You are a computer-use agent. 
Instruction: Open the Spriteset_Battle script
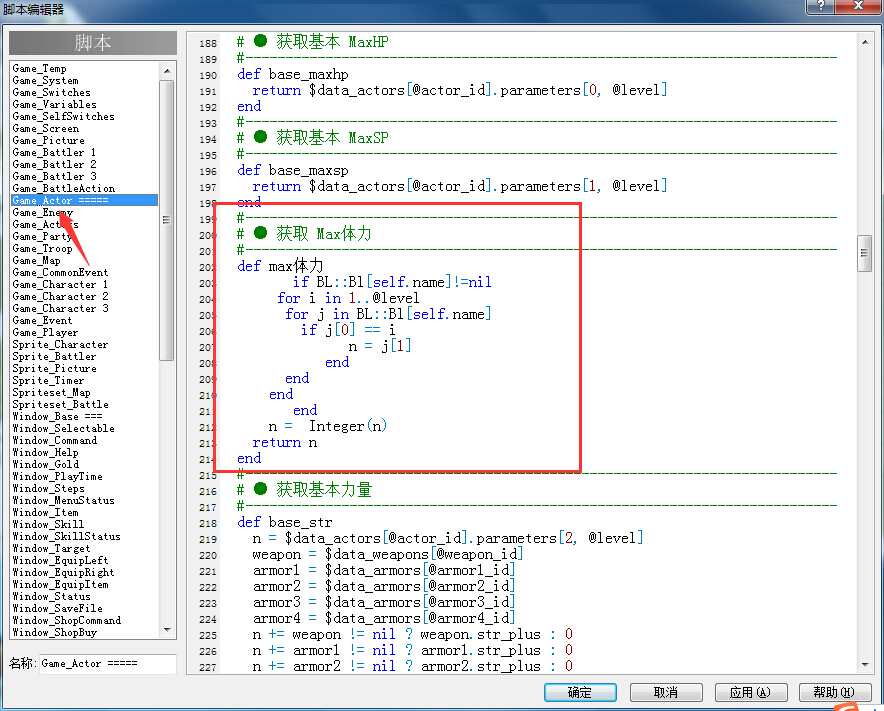pos(60,404)
